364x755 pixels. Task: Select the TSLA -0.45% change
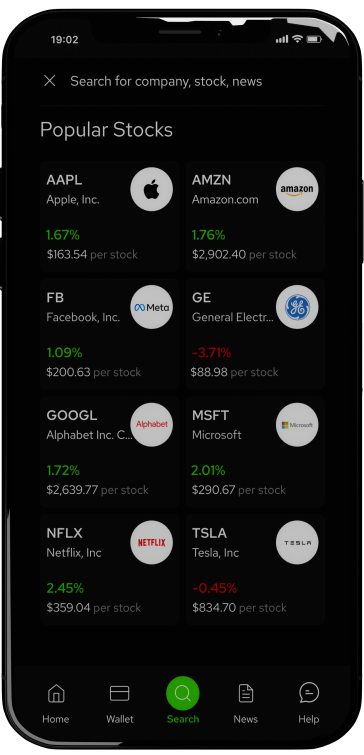point(214,588)
